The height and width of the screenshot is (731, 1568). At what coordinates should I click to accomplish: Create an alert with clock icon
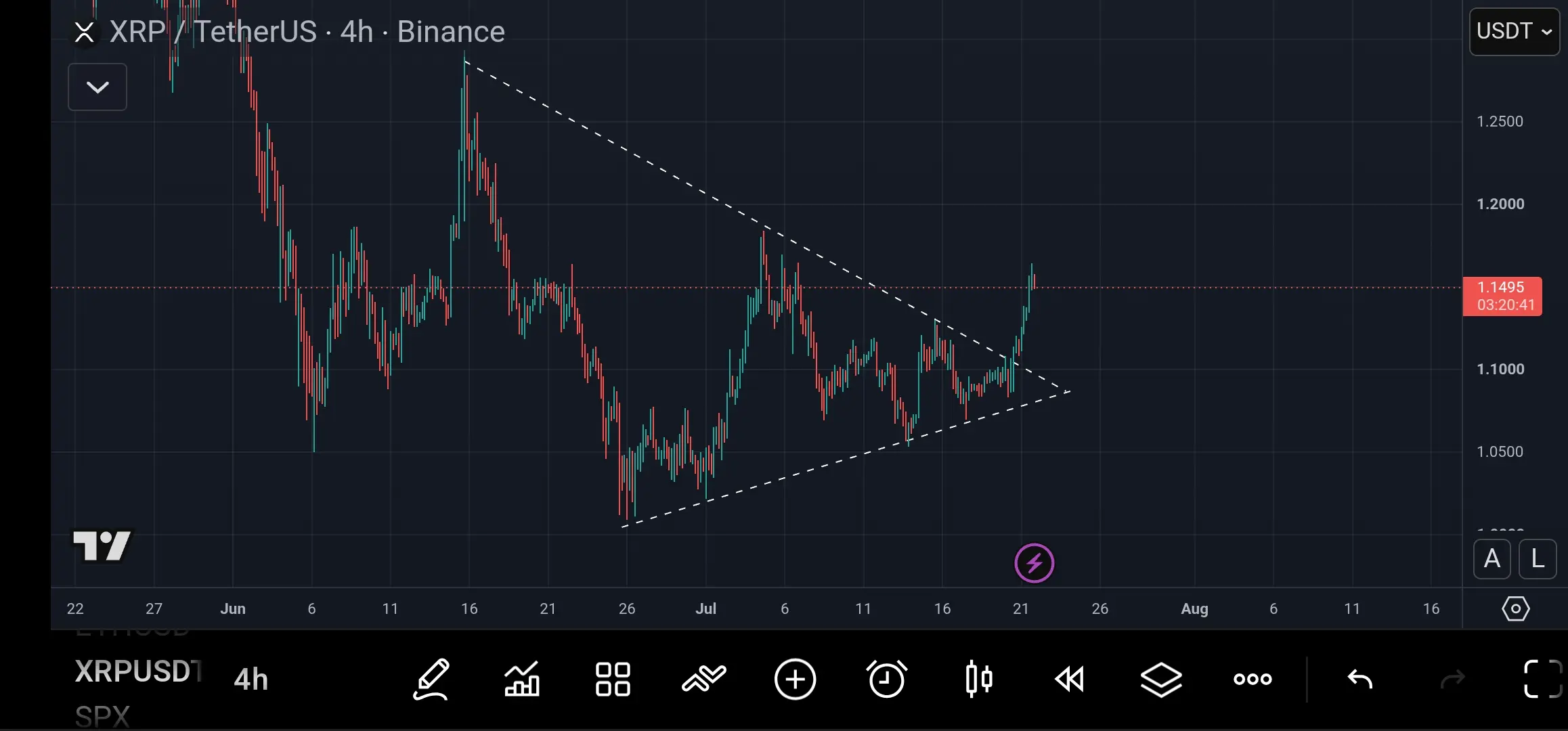[x=887, y=679]
